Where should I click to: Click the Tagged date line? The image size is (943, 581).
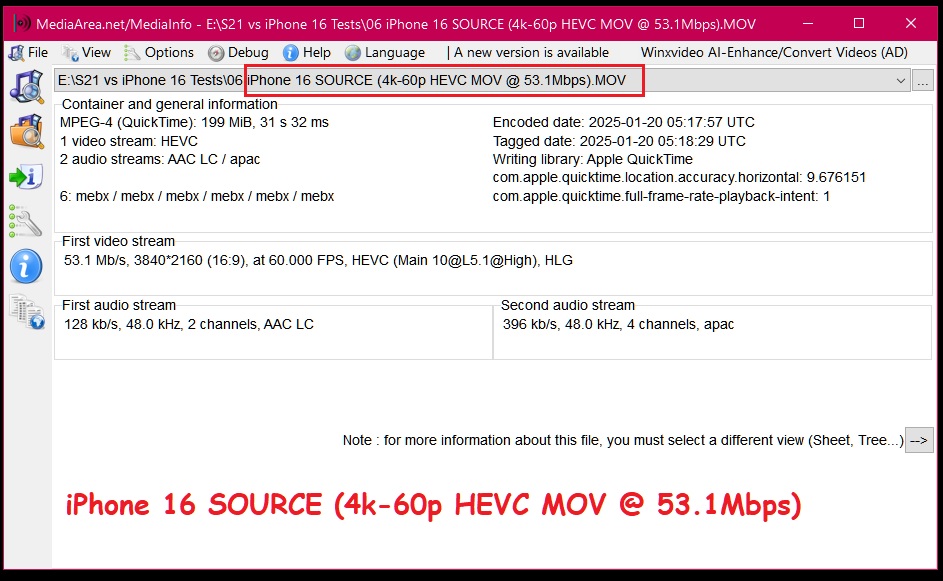(619, 141)
